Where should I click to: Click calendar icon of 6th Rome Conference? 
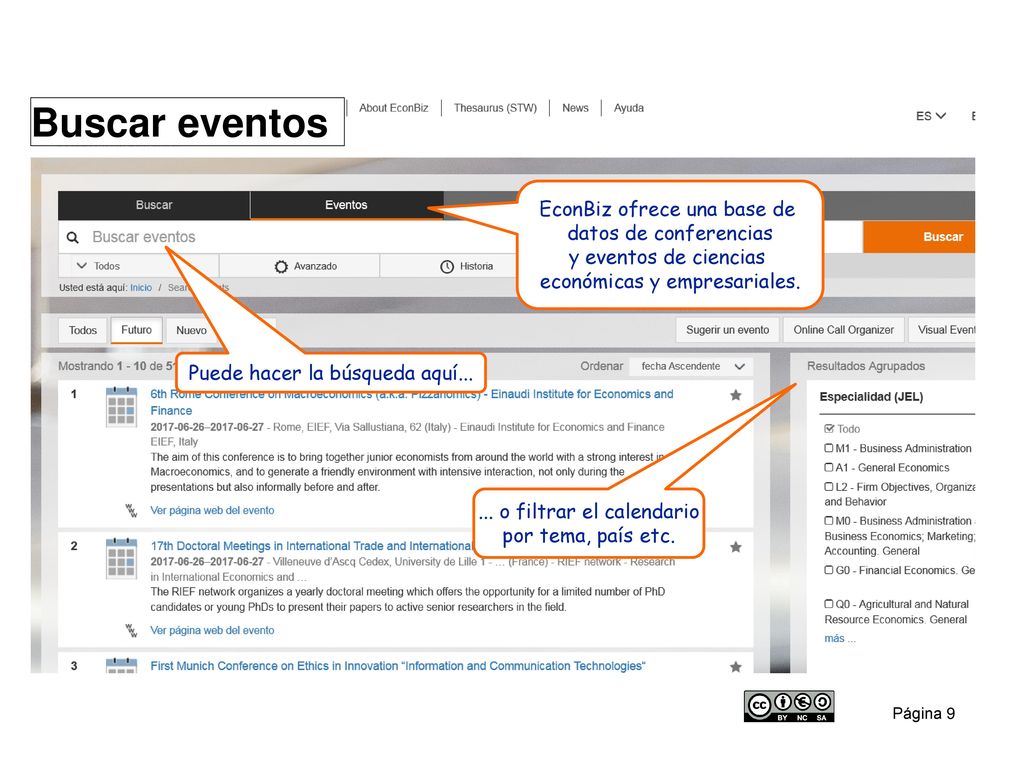click(x=121, y=407)
